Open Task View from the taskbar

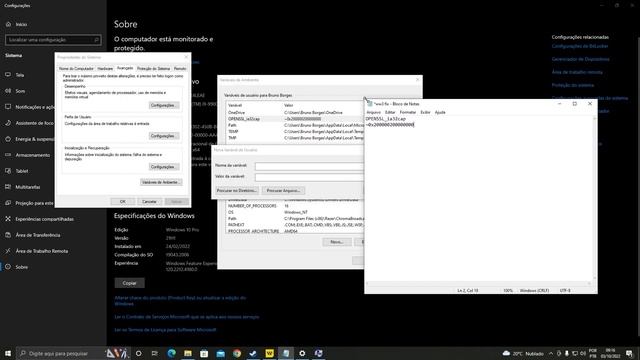(155, 353)
